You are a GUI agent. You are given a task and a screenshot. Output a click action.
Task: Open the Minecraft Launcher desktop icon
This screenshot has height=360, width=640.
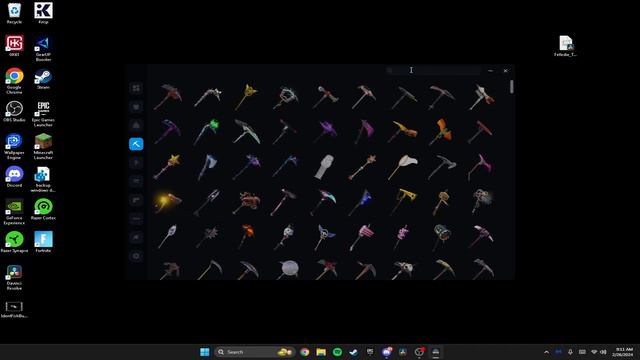pos(43,147)
